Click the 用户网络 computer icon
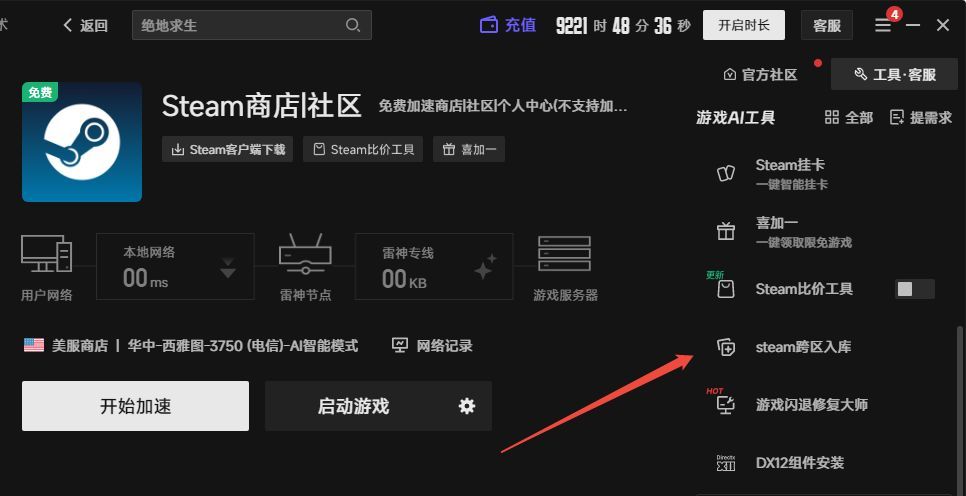The width and height of the screenshot is (966, 496). click(x=46, y=253)
